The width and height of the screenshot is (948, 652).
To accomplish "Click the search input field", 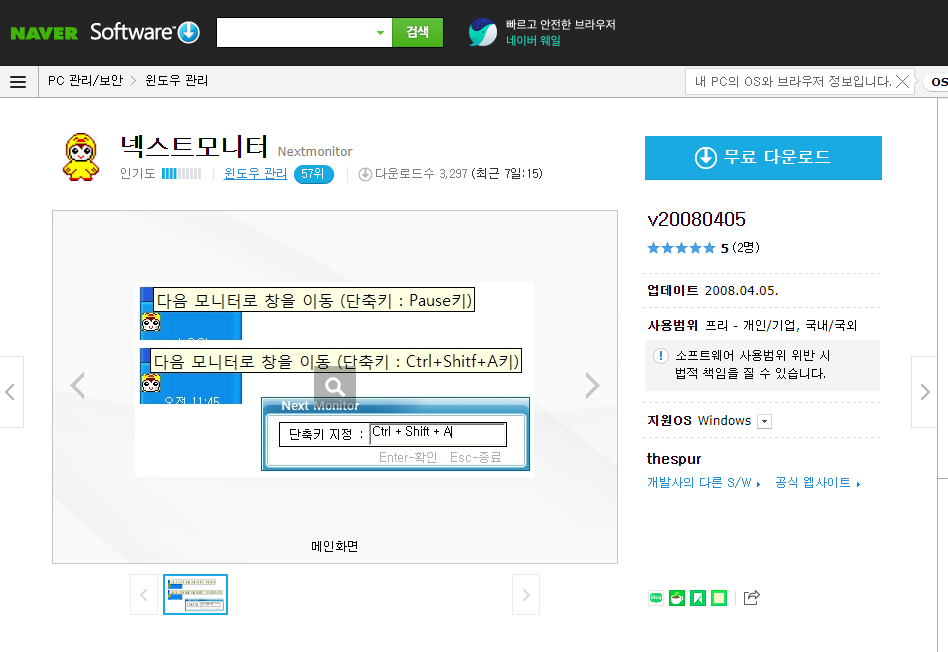I will (x=295, y=33).
